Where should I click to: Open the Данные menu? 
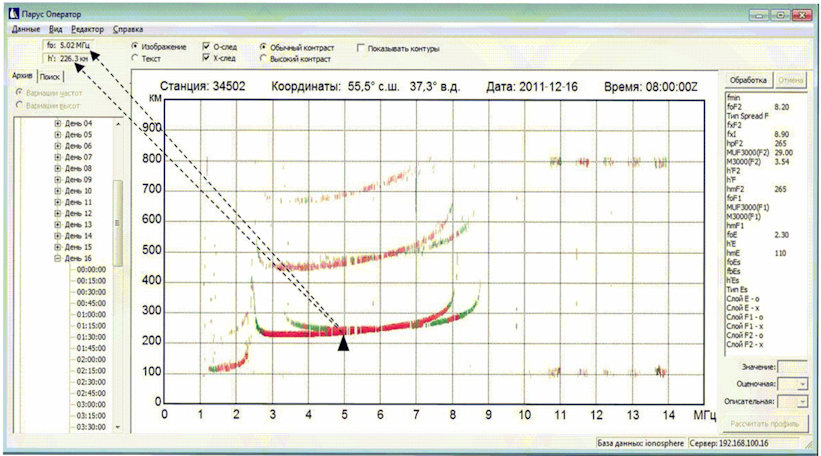click(26, 29)
